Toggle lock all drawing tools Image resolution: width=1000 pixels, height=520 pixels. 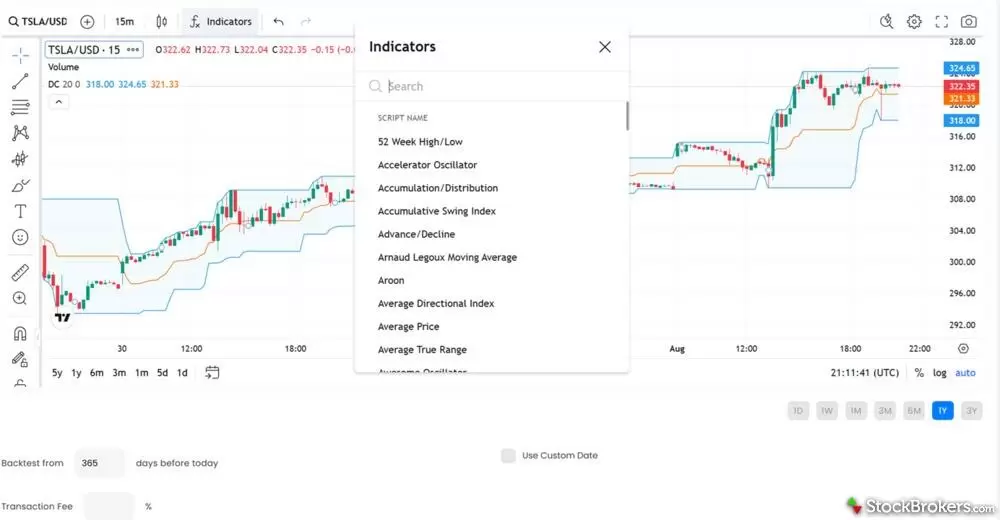(x=20, y=360)
